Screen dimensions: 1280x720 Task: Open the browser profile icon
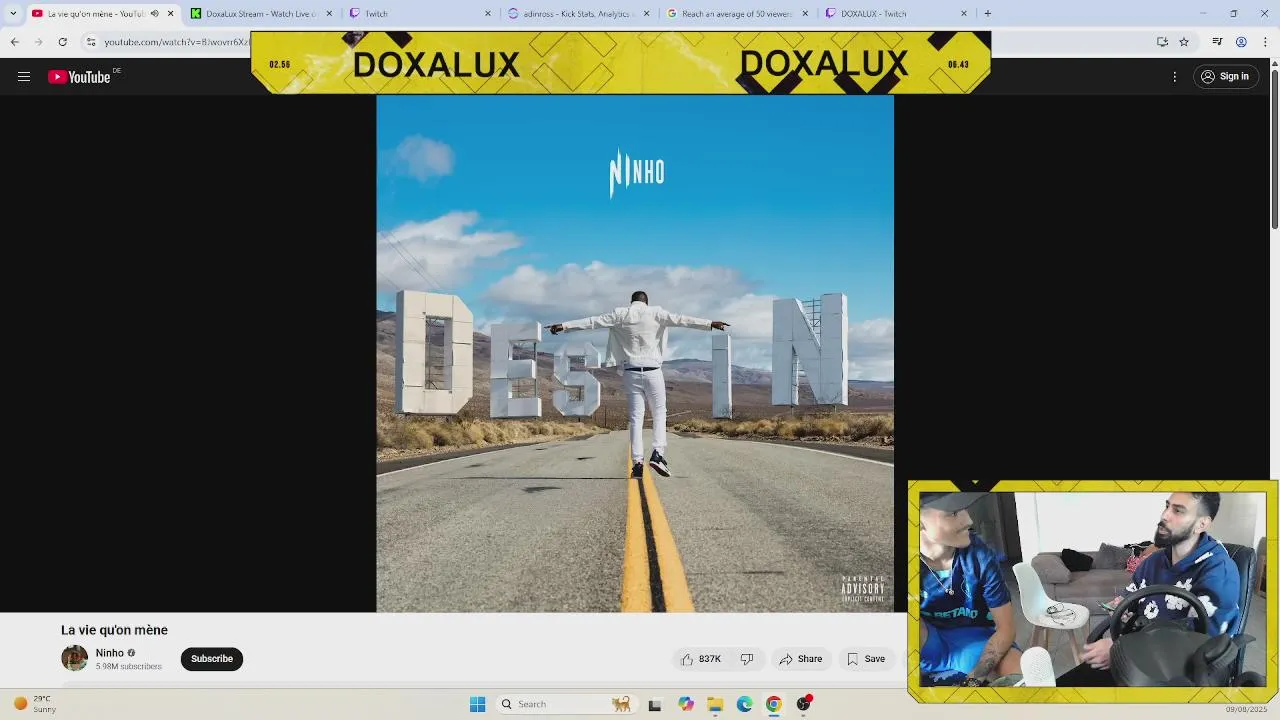click(x=1241, y=42)
